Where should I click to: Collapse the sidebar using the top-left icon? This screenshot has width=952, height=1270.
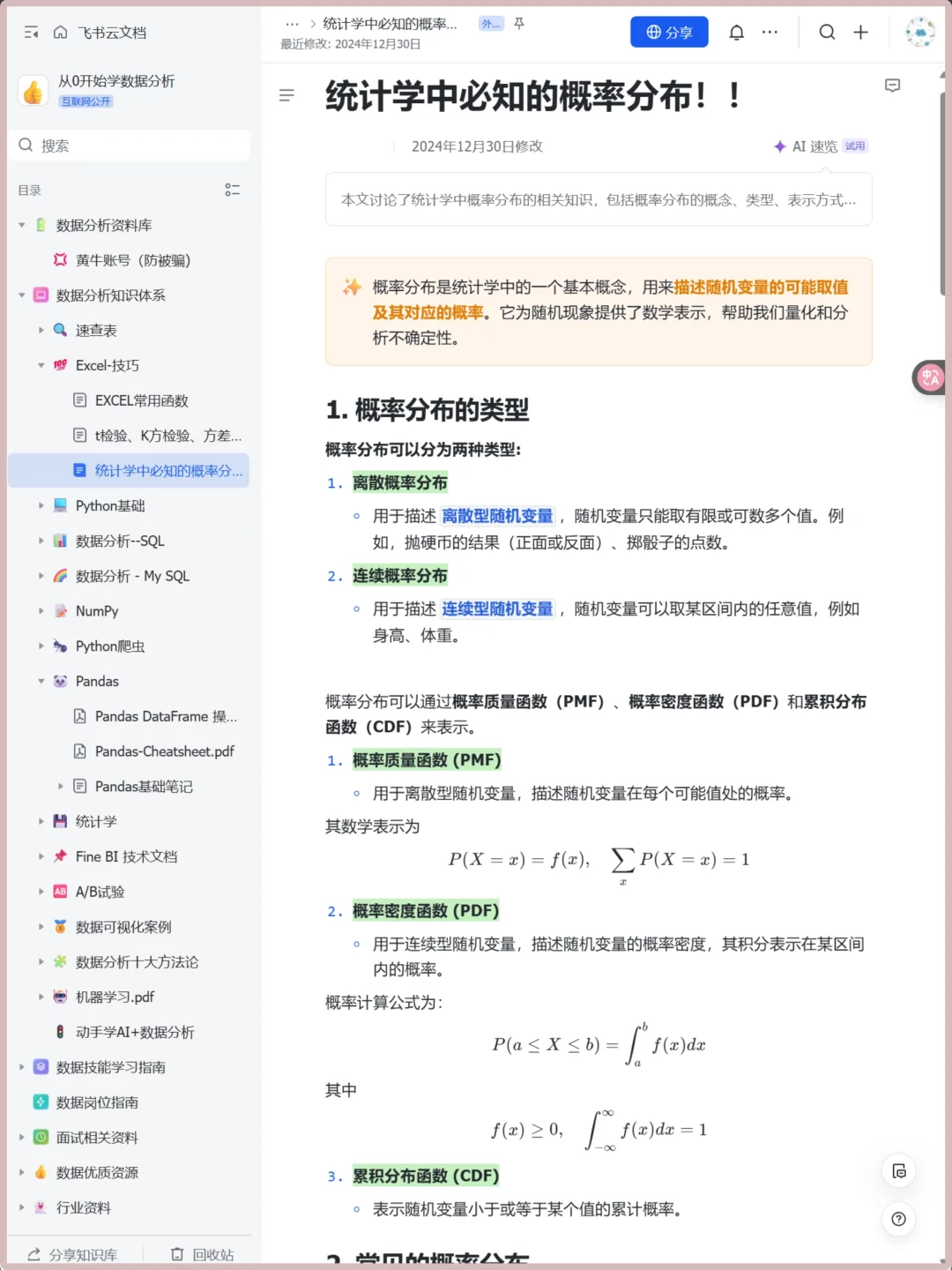click(30, 32)
